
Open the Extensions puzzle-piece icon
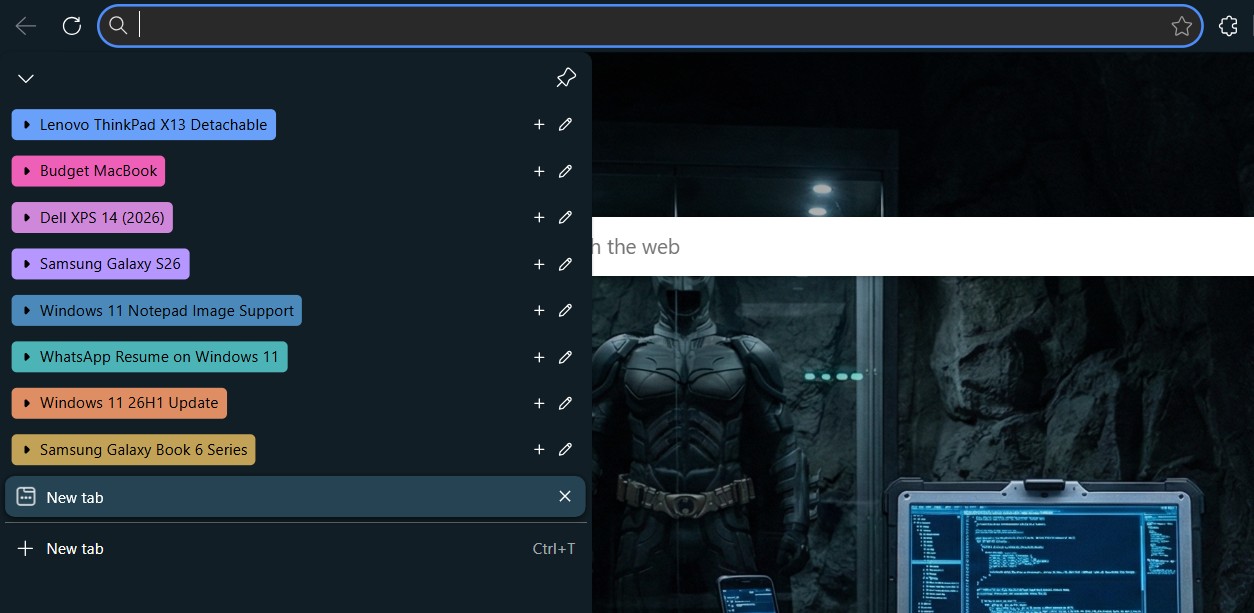click(x=1228, y=25)
